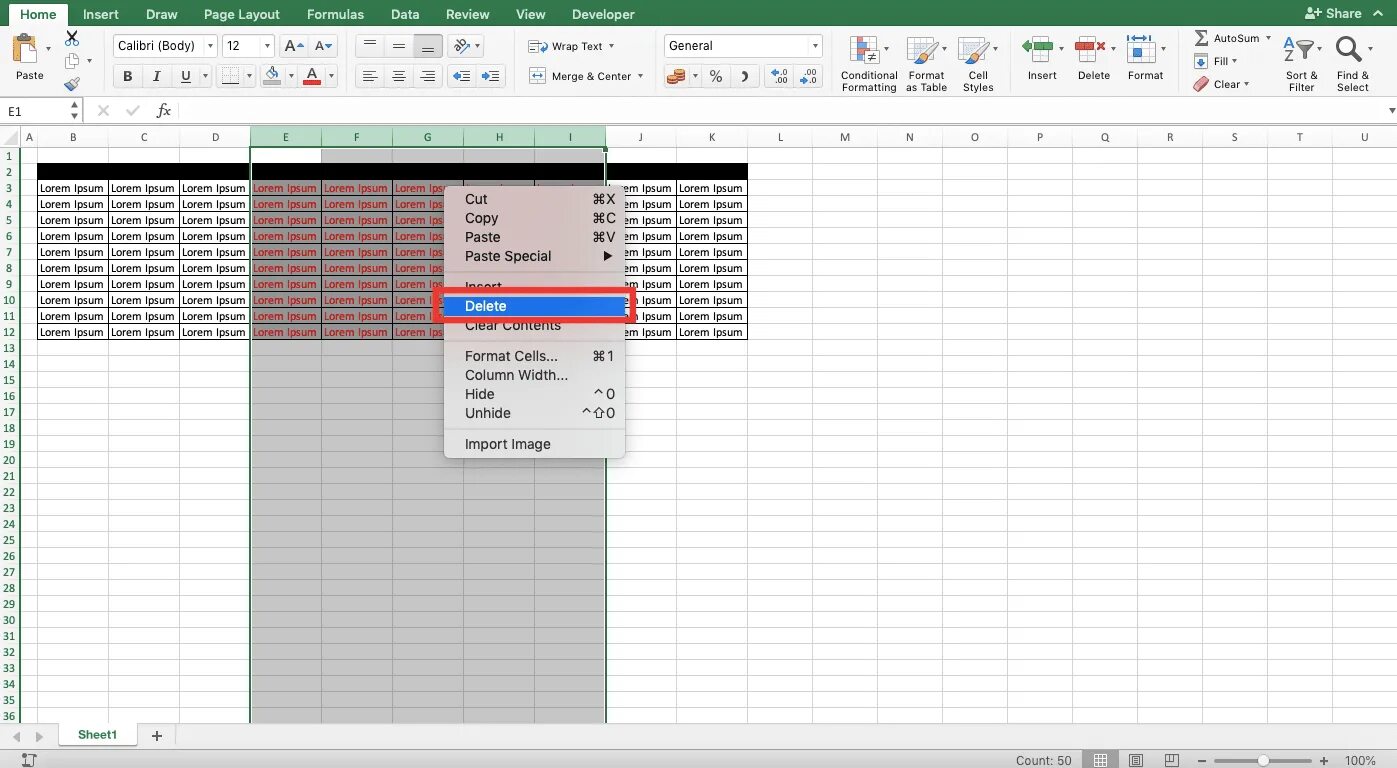Adjust the zoom slider in status bar
This screenshot has width=1397, height=768.
coord(1264,760)
